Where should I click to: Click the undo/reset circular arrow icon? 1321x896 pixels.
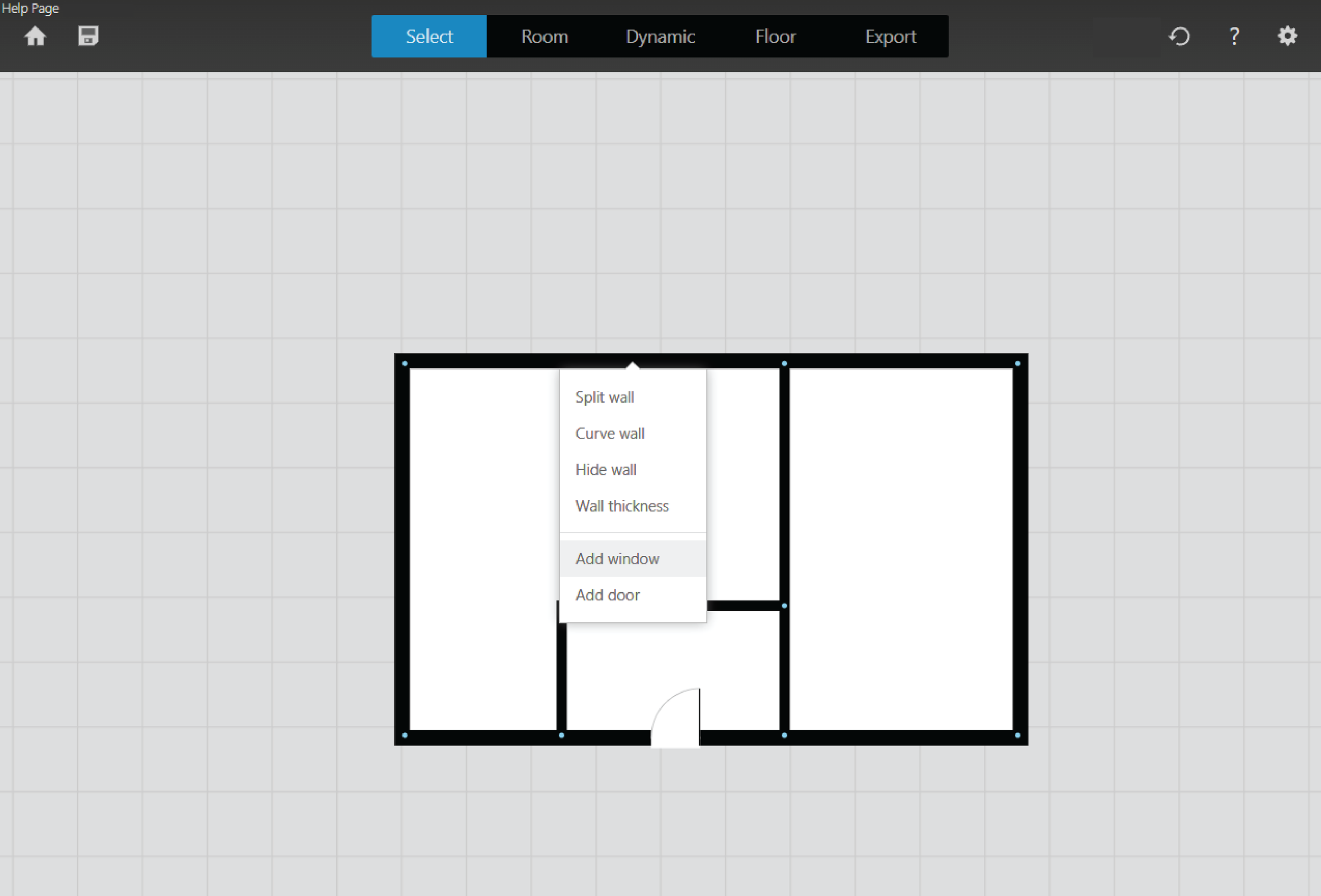tap(1179, 36)
